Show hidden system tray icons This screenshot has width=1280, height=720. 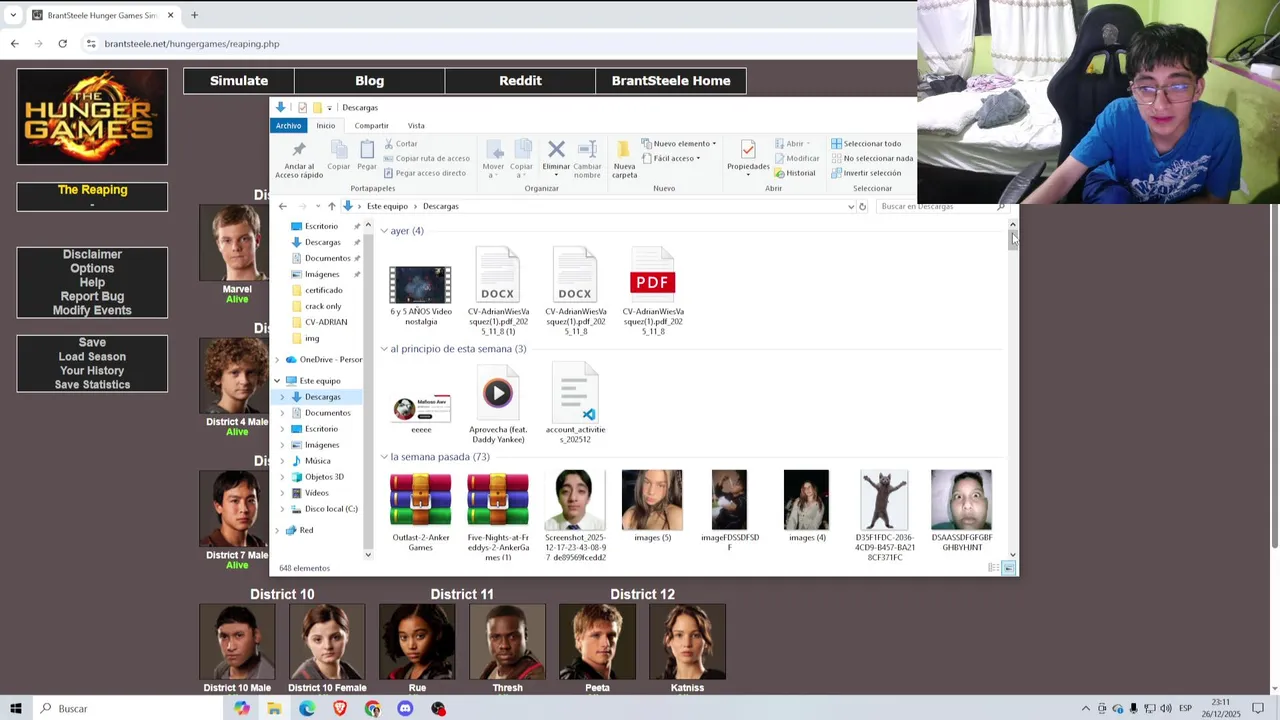[x=1086, y=708]
